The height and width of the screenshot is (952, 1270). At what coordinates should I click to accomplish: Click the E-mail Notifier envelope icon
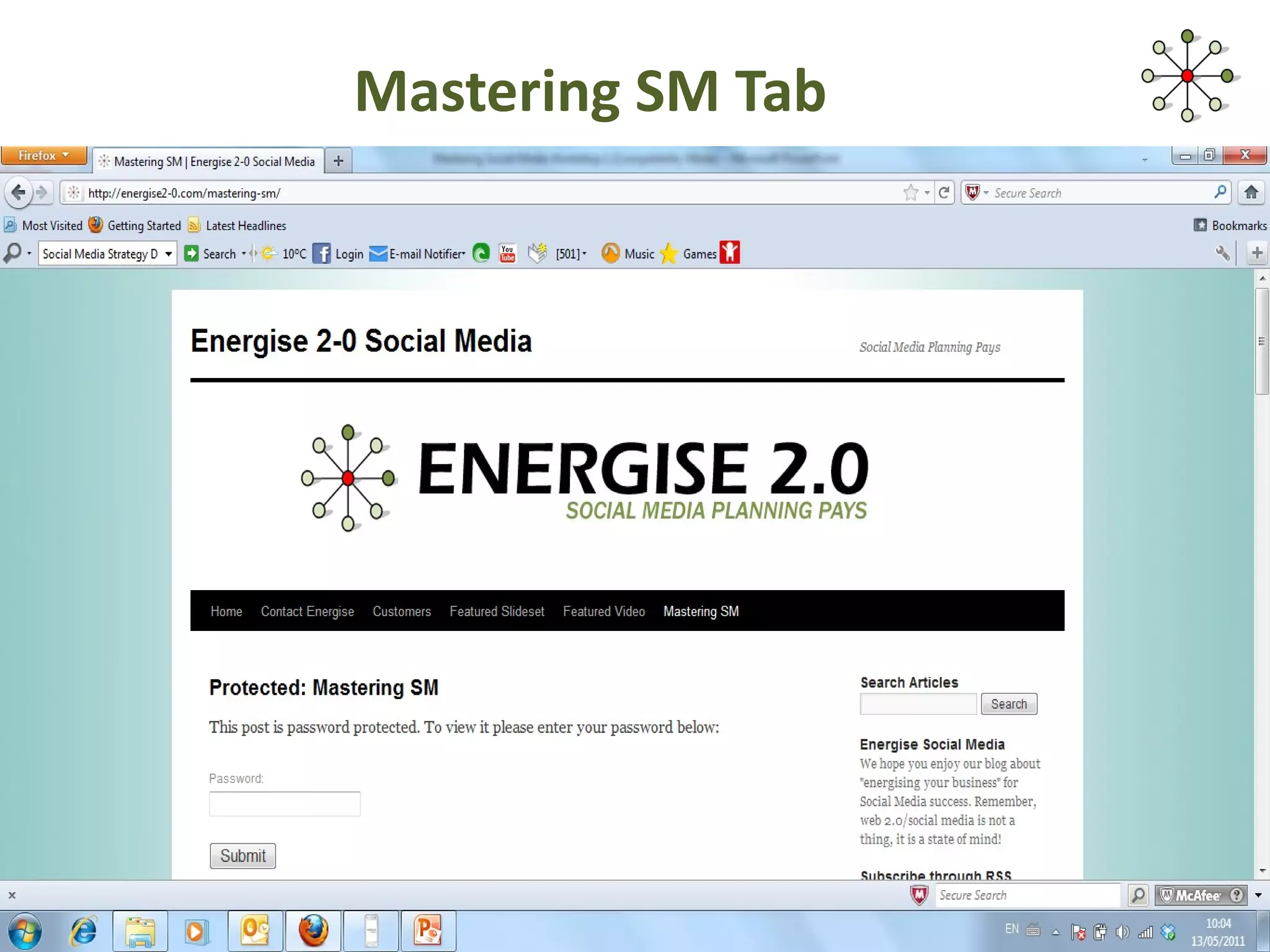[378, 253]
